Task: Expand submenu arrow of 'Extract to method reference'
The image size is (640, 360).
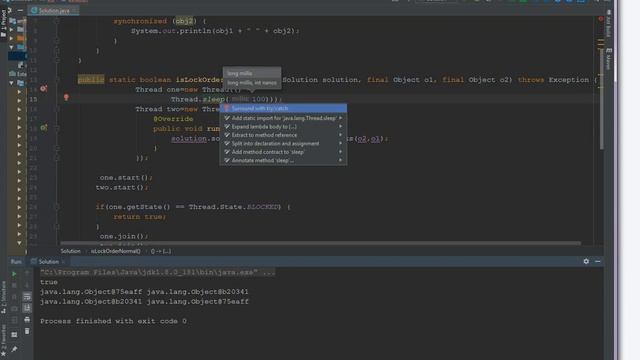Action: [340, 135]
